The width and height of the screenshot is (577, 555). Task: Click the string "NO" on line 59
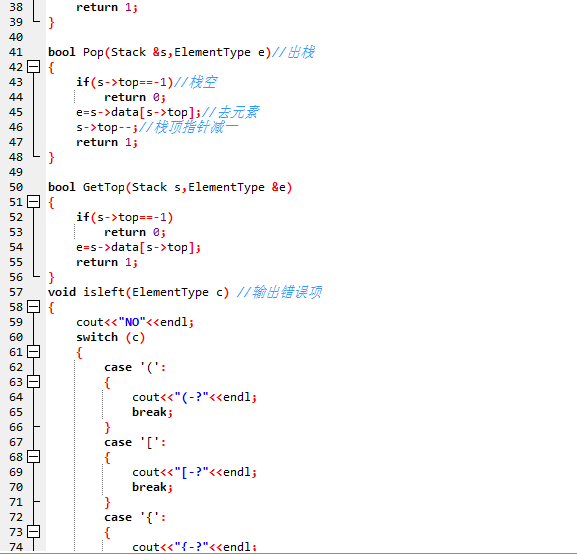(132, 322)
